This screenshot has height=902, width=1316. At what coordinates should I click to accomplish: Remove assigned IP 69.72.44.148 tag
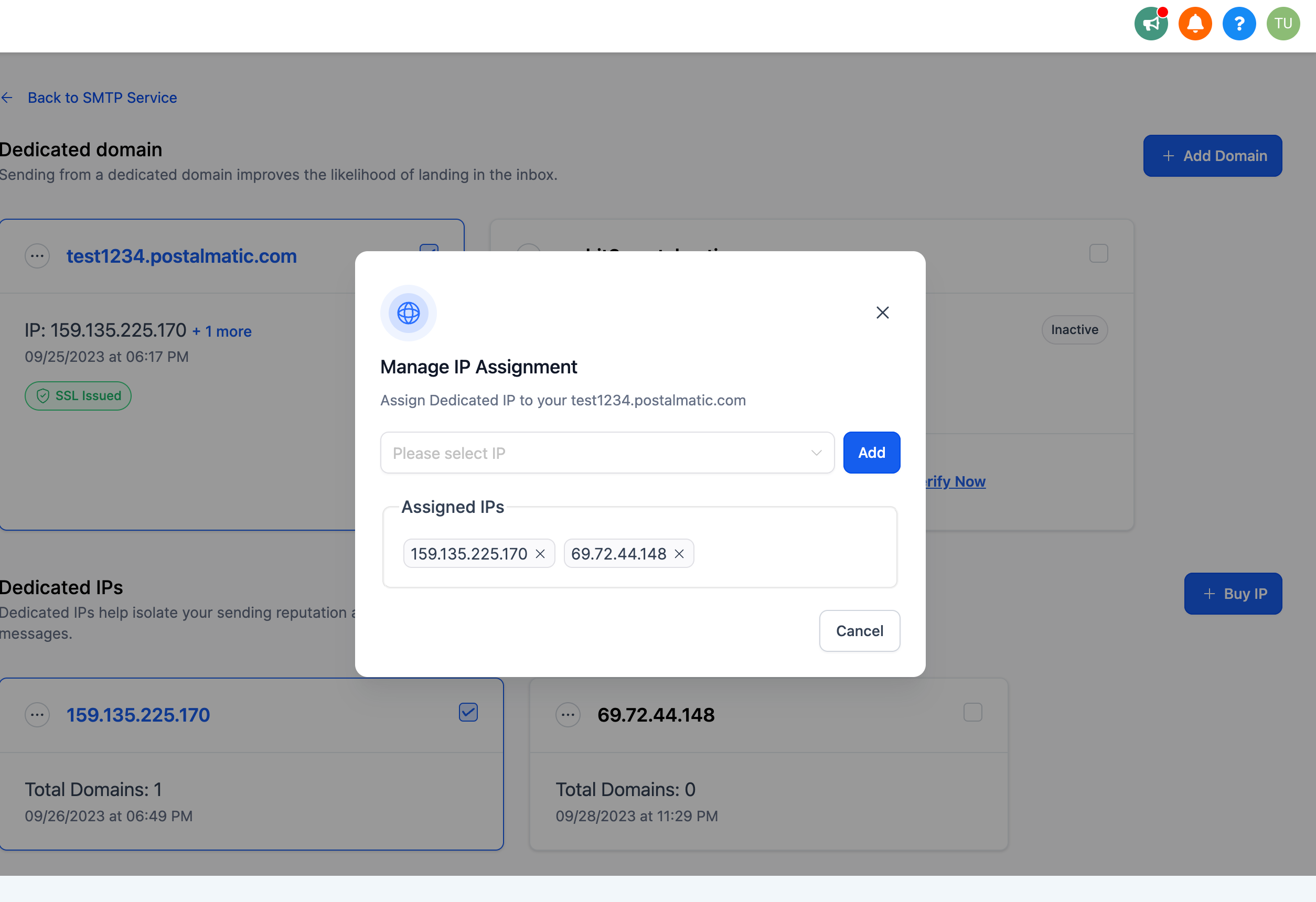pos(679,554)
